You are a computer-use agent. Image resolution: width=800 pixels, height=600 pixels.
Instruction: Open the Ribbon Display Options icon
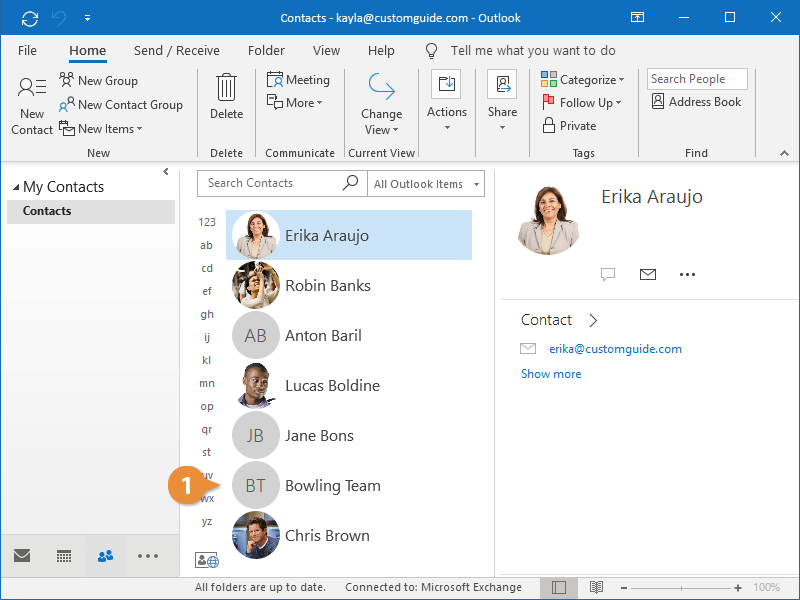click(x=637, y=17)
